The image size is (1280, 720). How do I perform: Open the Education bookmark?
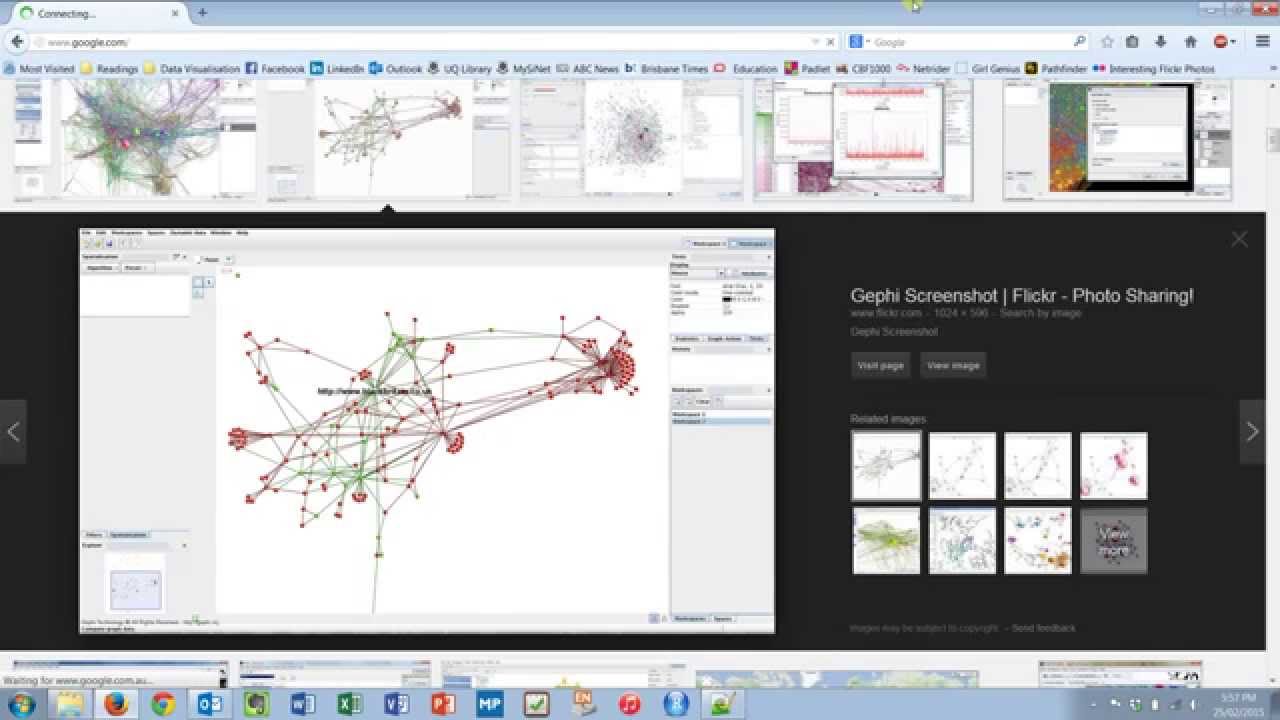746,69
